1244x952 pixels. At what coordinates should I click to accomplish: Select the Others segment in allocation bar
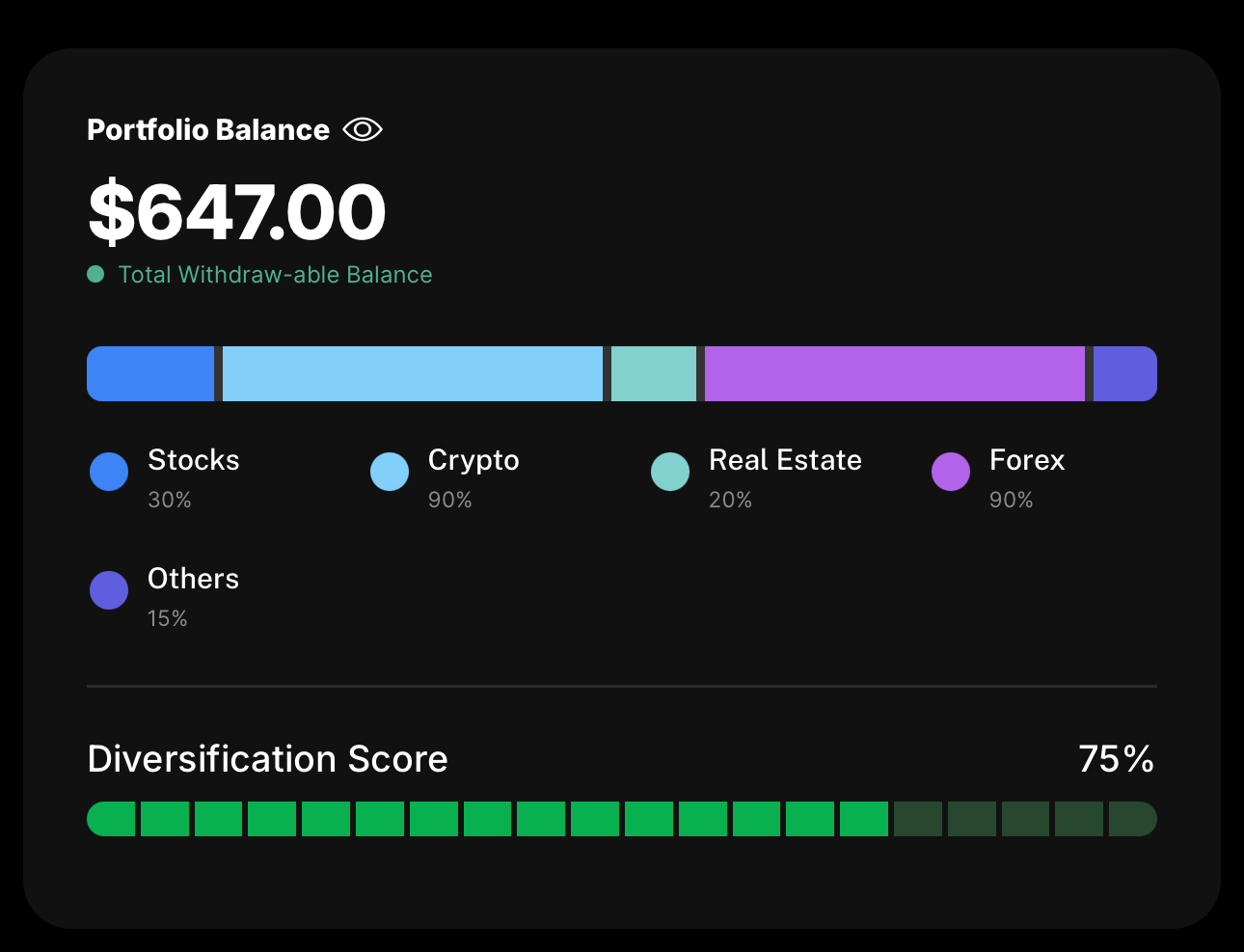click(x=1125, y=373)
